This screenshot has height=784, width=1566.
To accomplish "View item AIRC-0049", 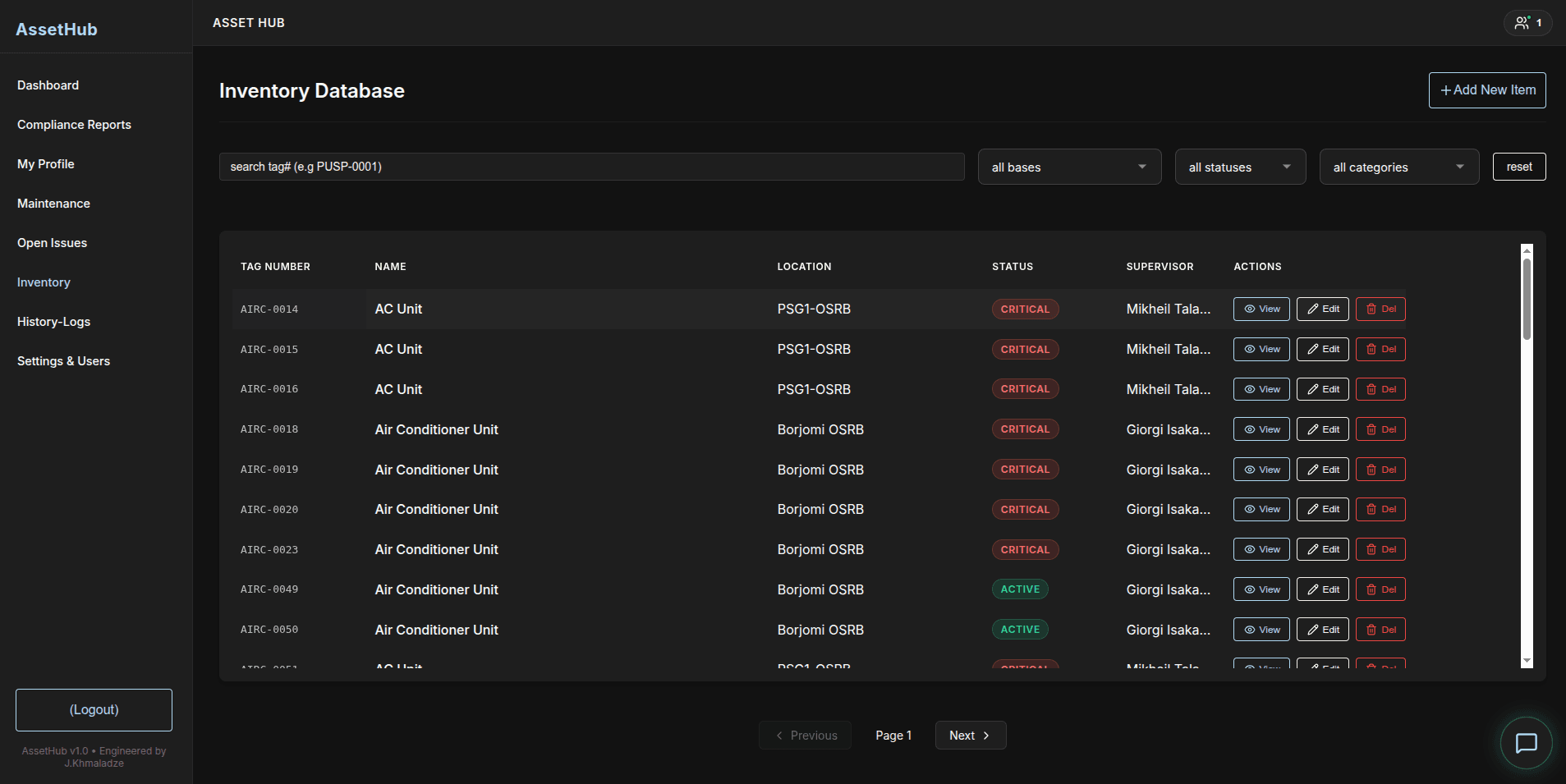I will tap(1261, 589).
